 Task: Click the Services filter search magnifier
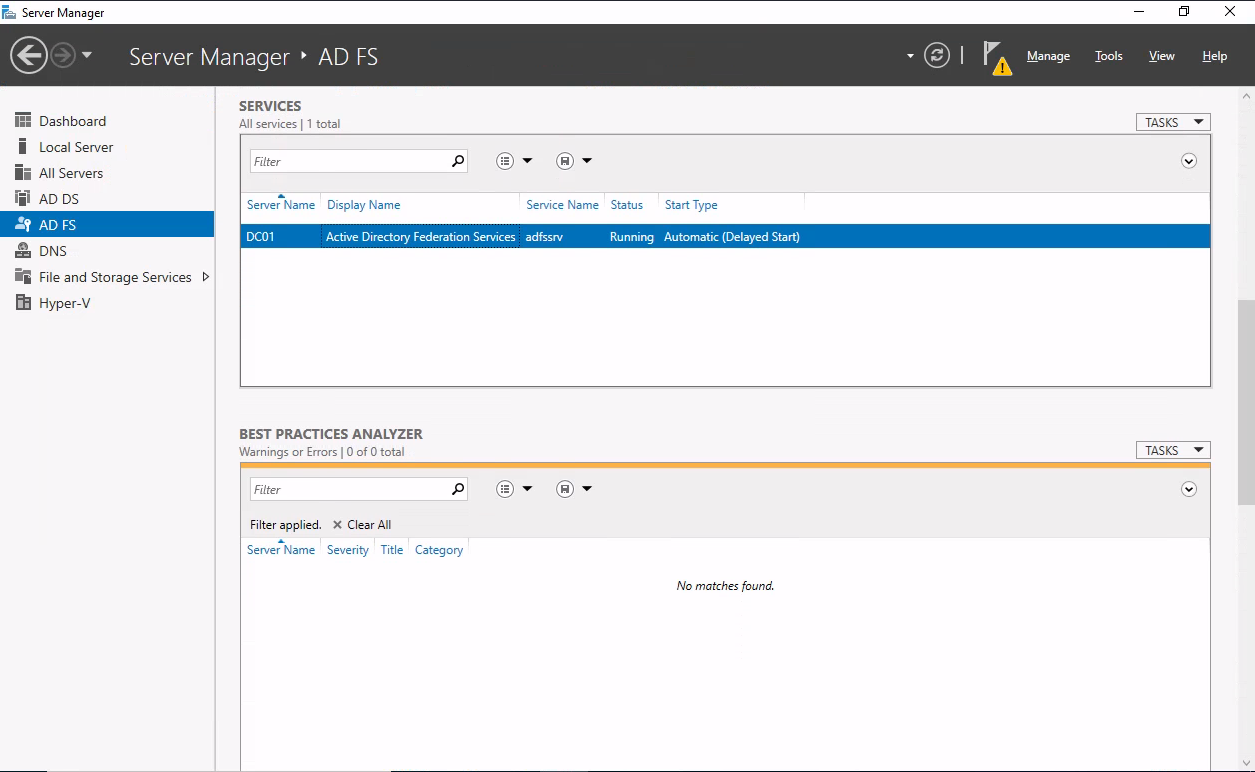(x=458, y=161)
